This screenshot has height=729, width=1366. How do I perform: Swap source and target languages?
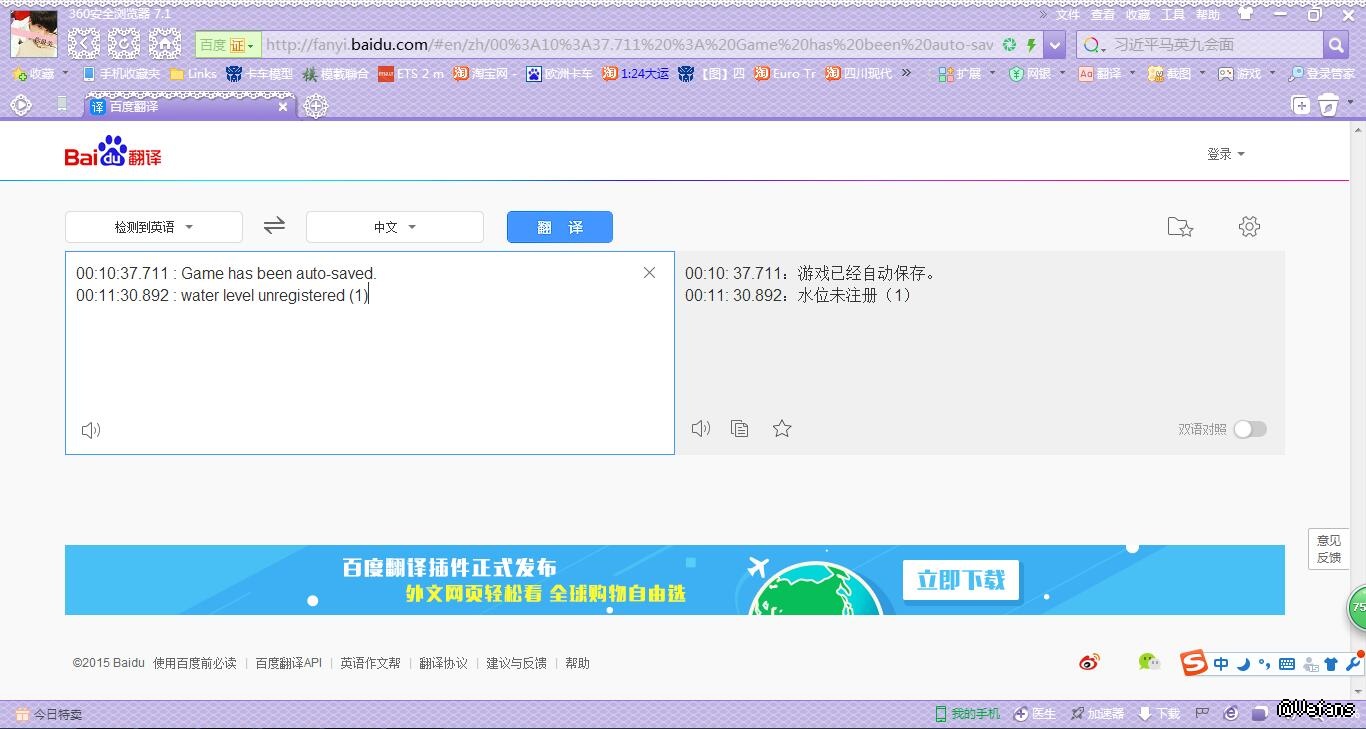click(274, 226)
